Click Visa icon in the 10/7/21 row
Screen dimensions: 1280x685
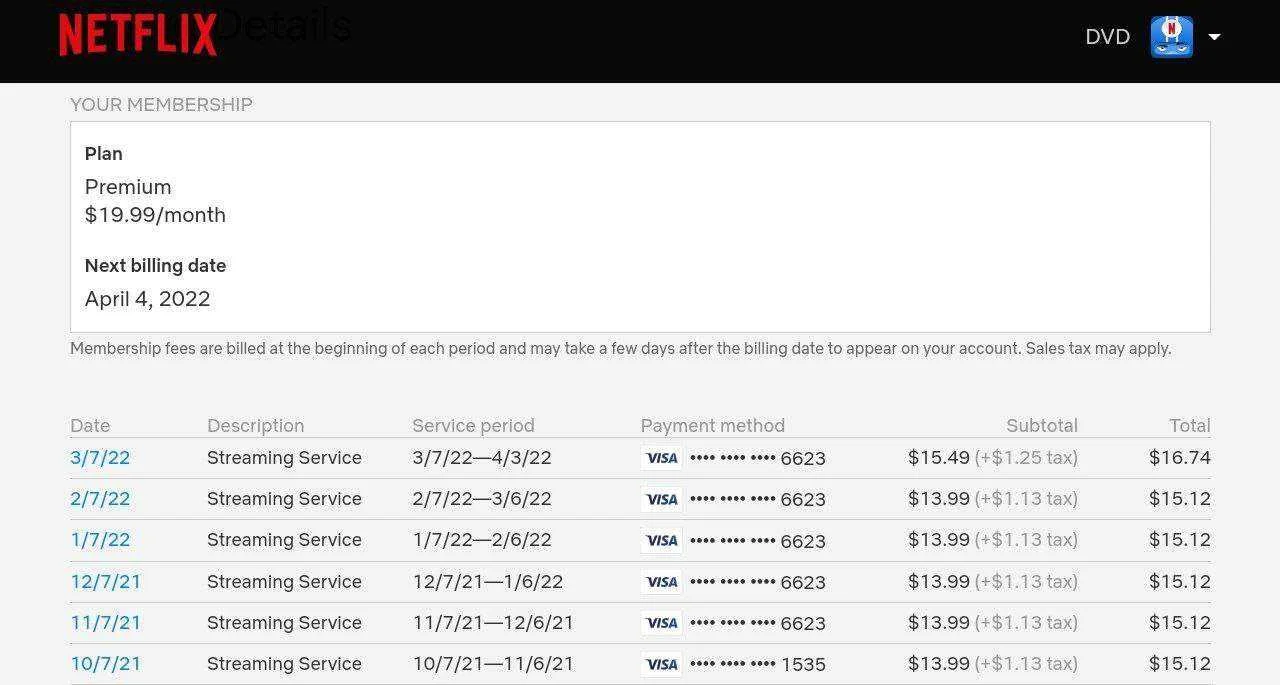pos(661,664)
